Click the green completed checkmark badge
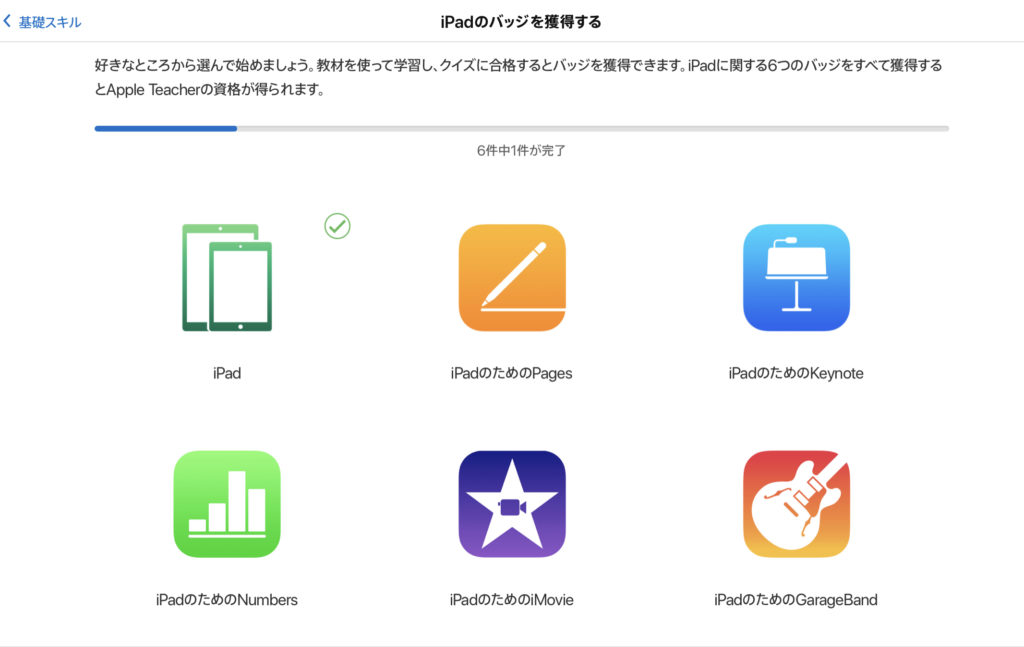Screen dimensions: 1024x647 [338, 226]
